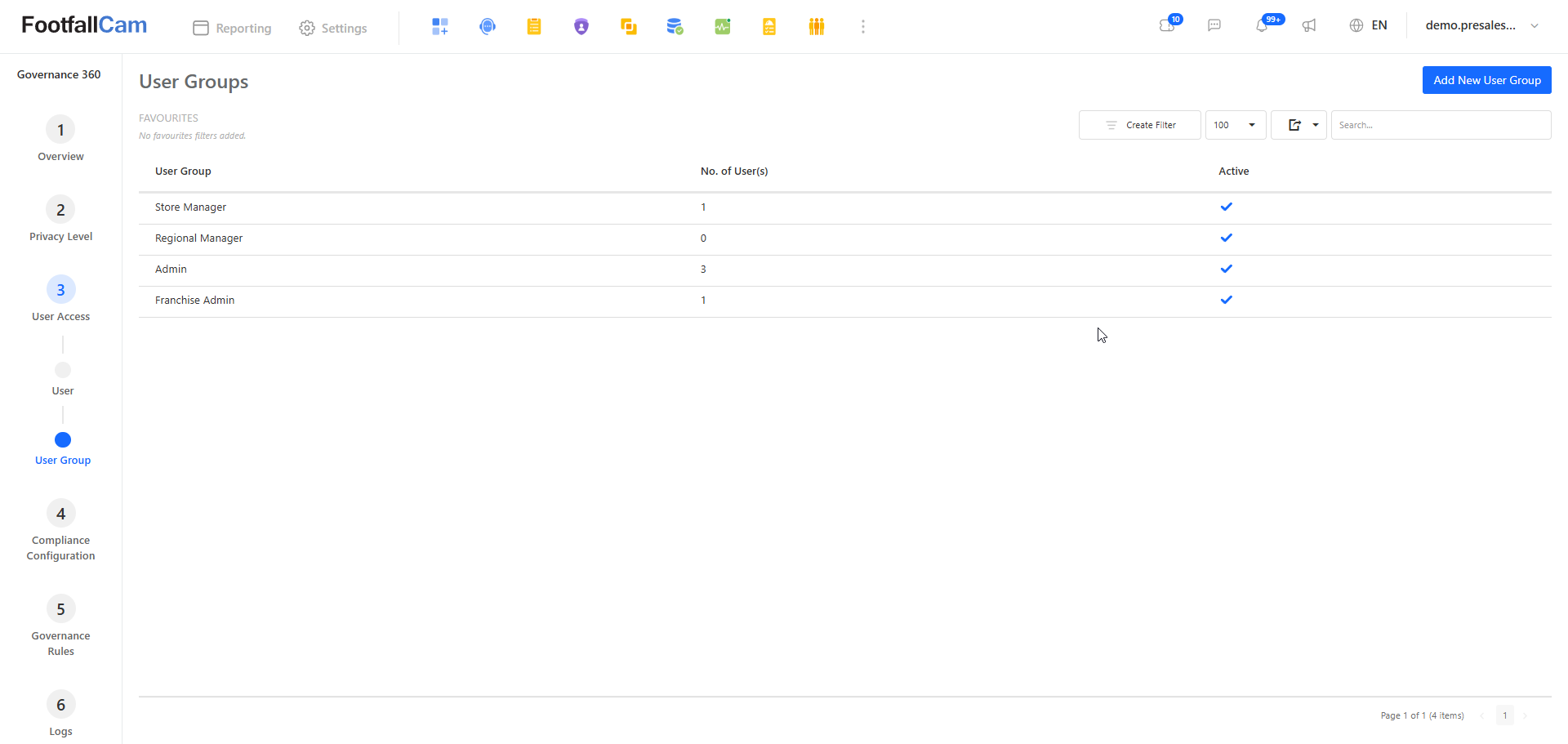
Task: Select the User sub-step
Action: click(x=63, y=379)
